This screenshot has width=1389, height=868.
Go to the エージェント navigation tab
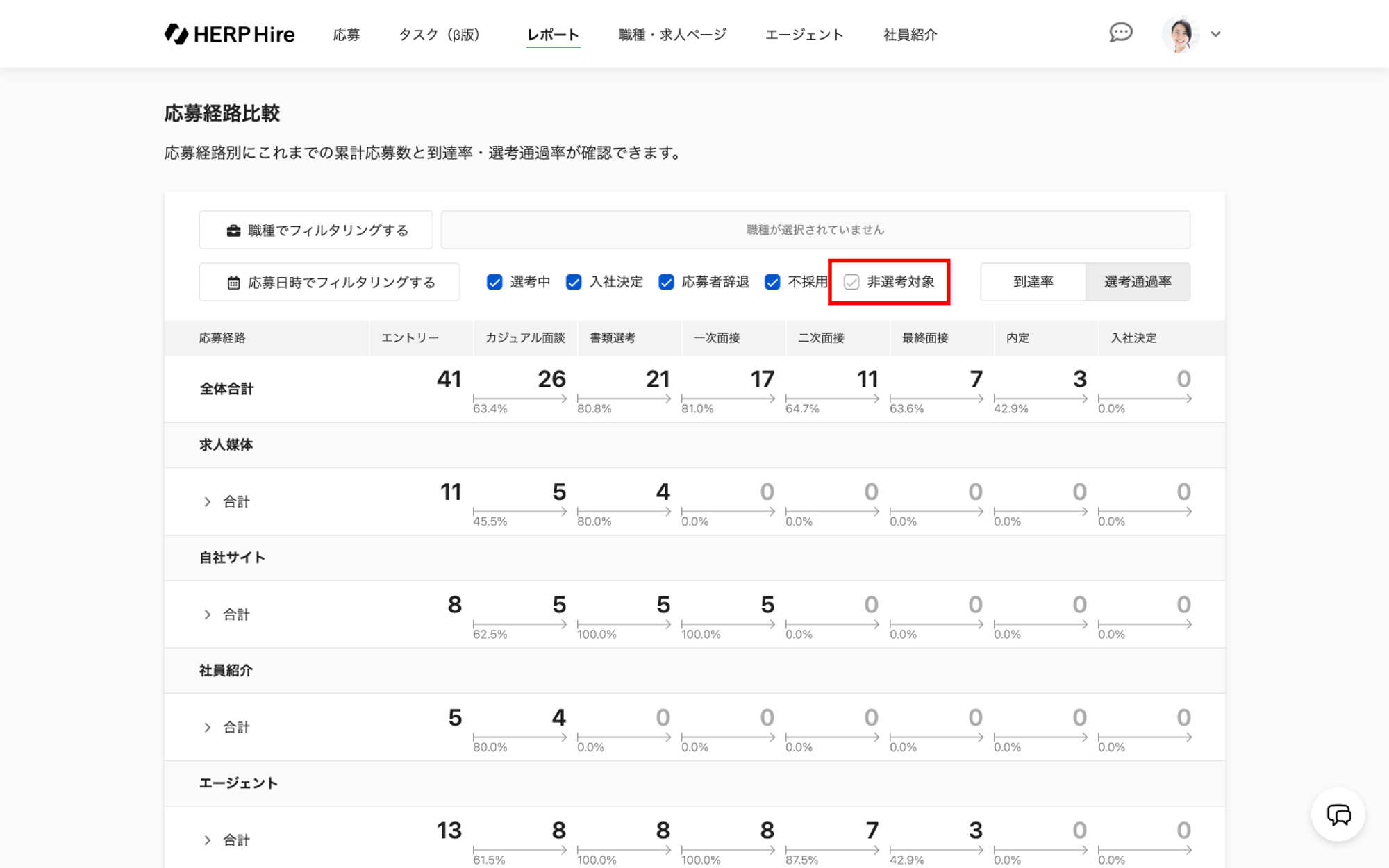[x=804, y=35]
